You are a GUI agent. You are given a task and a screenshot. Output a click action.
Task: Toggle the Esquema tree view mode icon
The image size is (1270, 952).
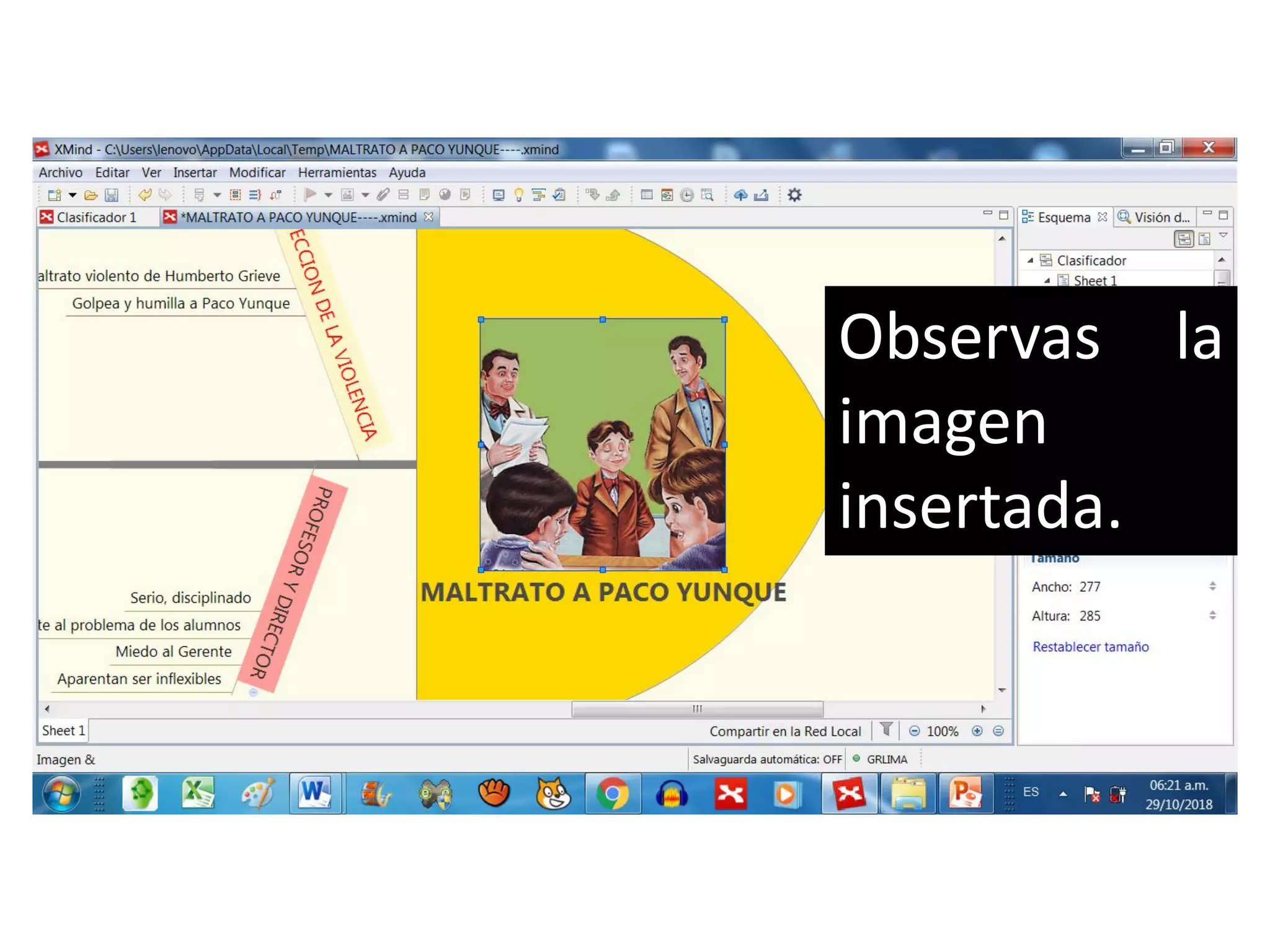point(1184,239)
